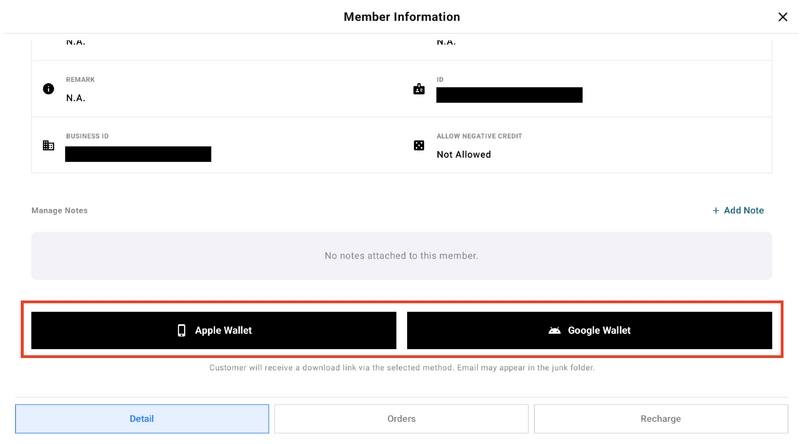The height and width of the screenshot is (444, 800).
Task: Click the 'Member Information' title
Action: pos(402,17)
